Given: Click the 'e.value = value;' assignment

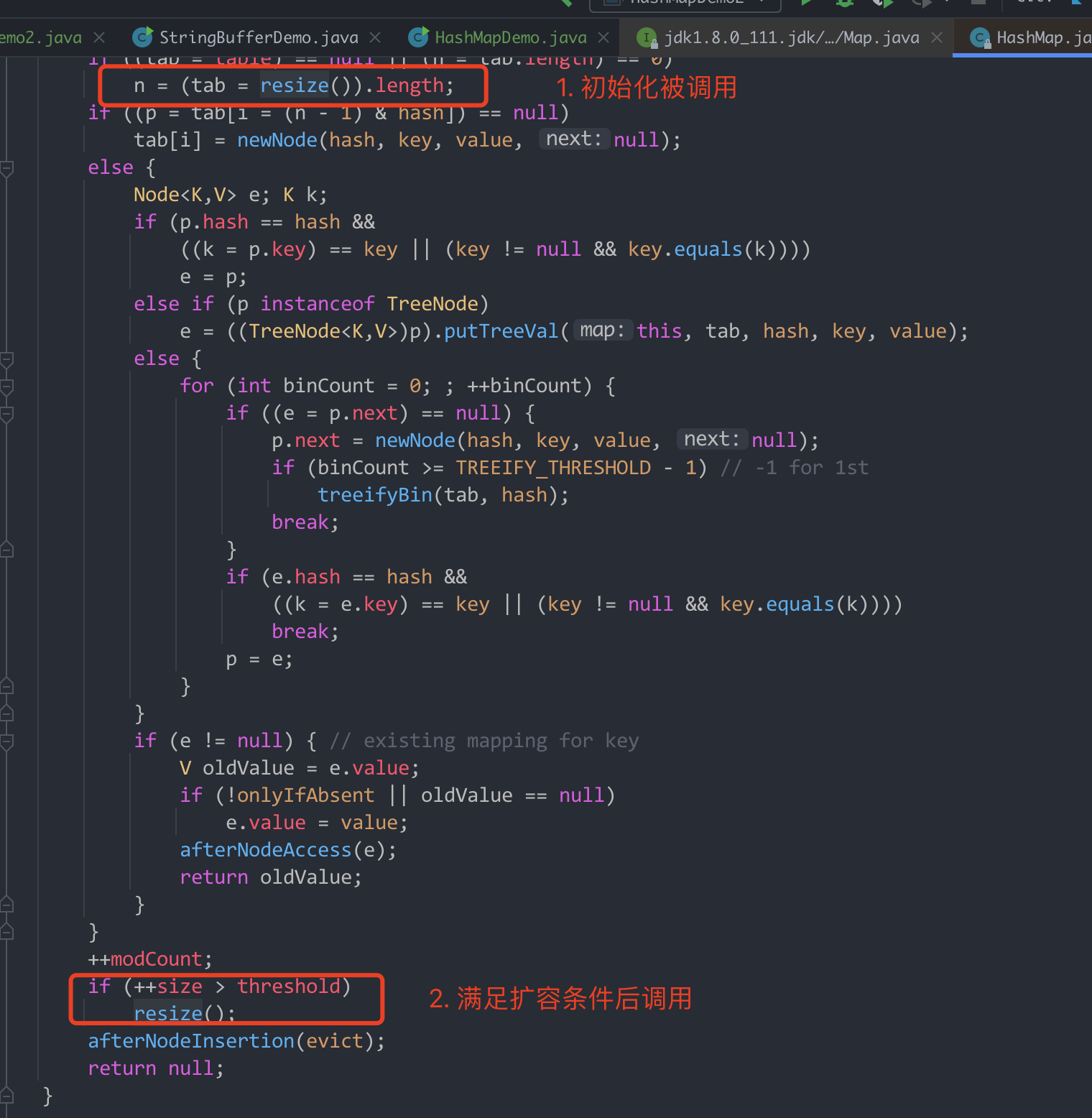Looking at the screenshot, I should point(317,823).
